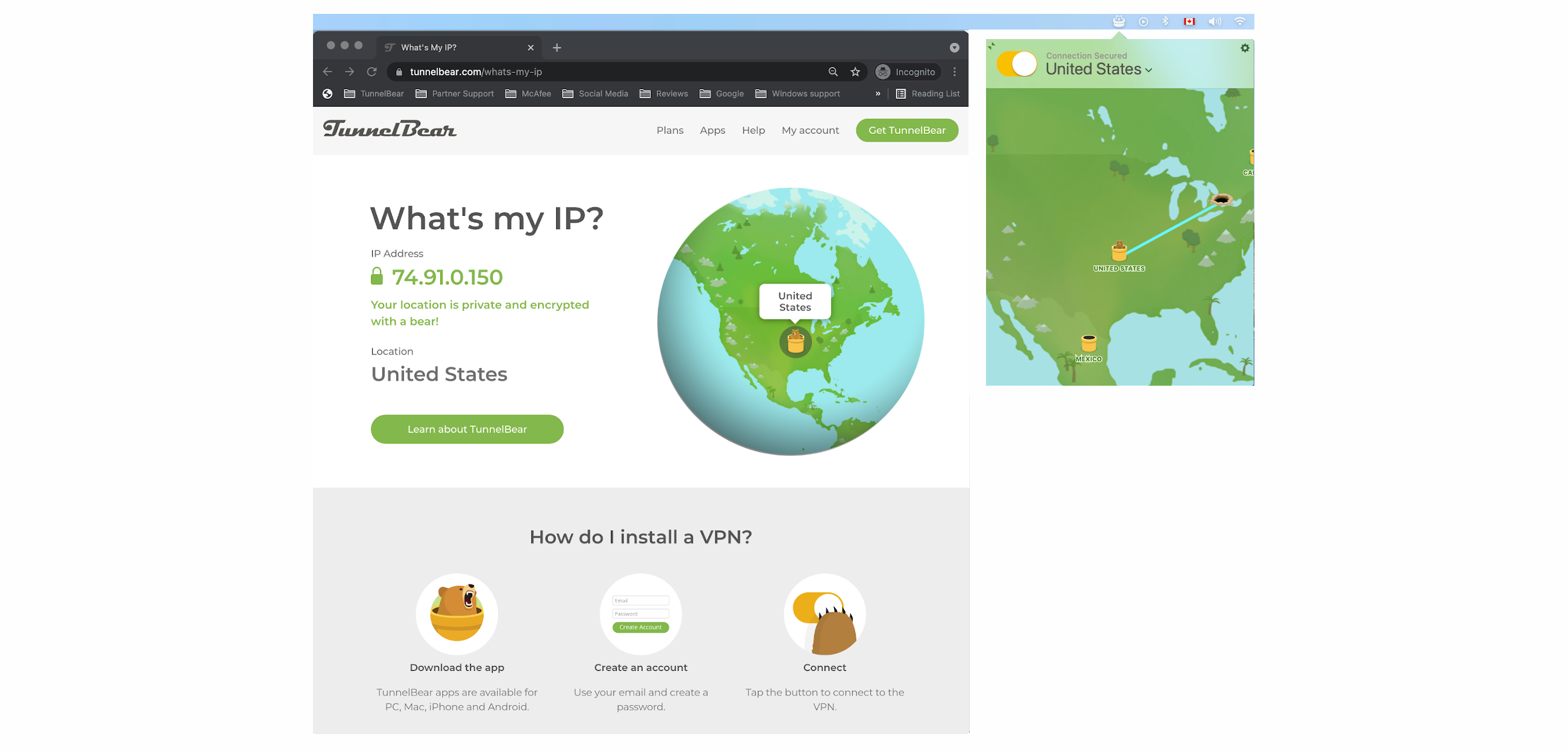
Task: Open the Partner Support bookmarks folder
Action: tap(455, 93)
